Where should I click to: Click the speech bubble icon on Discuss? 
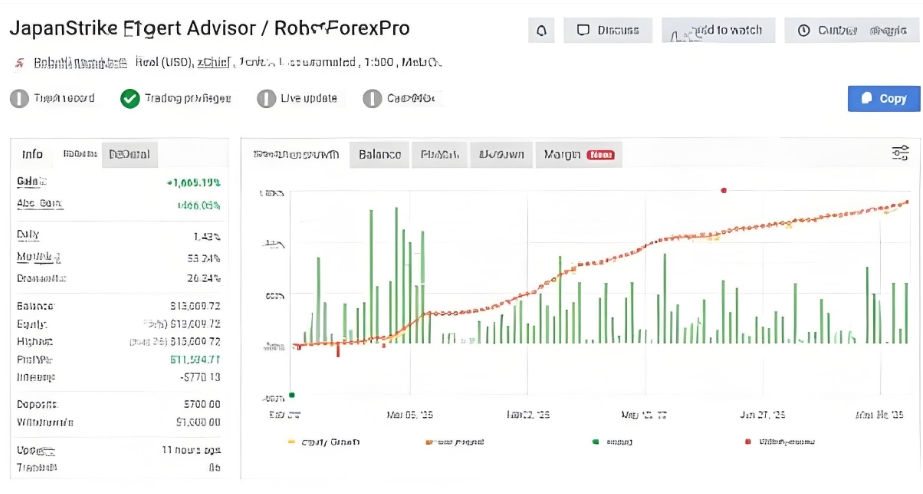(x=583, y=31)
